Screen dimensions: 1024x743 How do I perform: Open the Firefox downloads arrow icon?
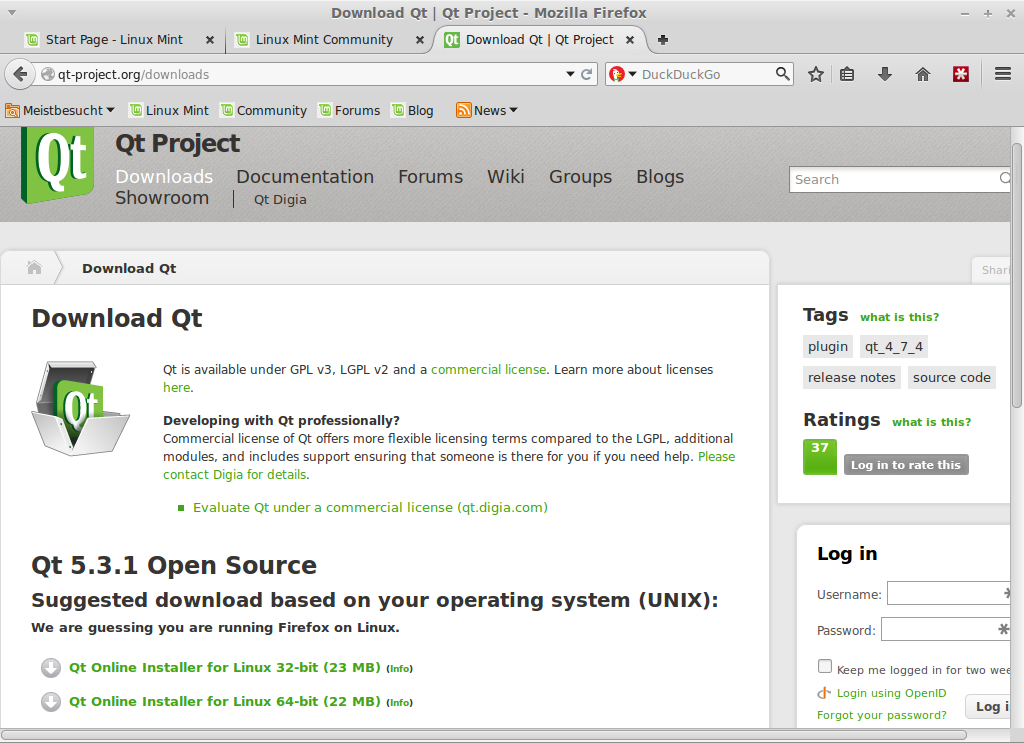click(x=884, y=74)
